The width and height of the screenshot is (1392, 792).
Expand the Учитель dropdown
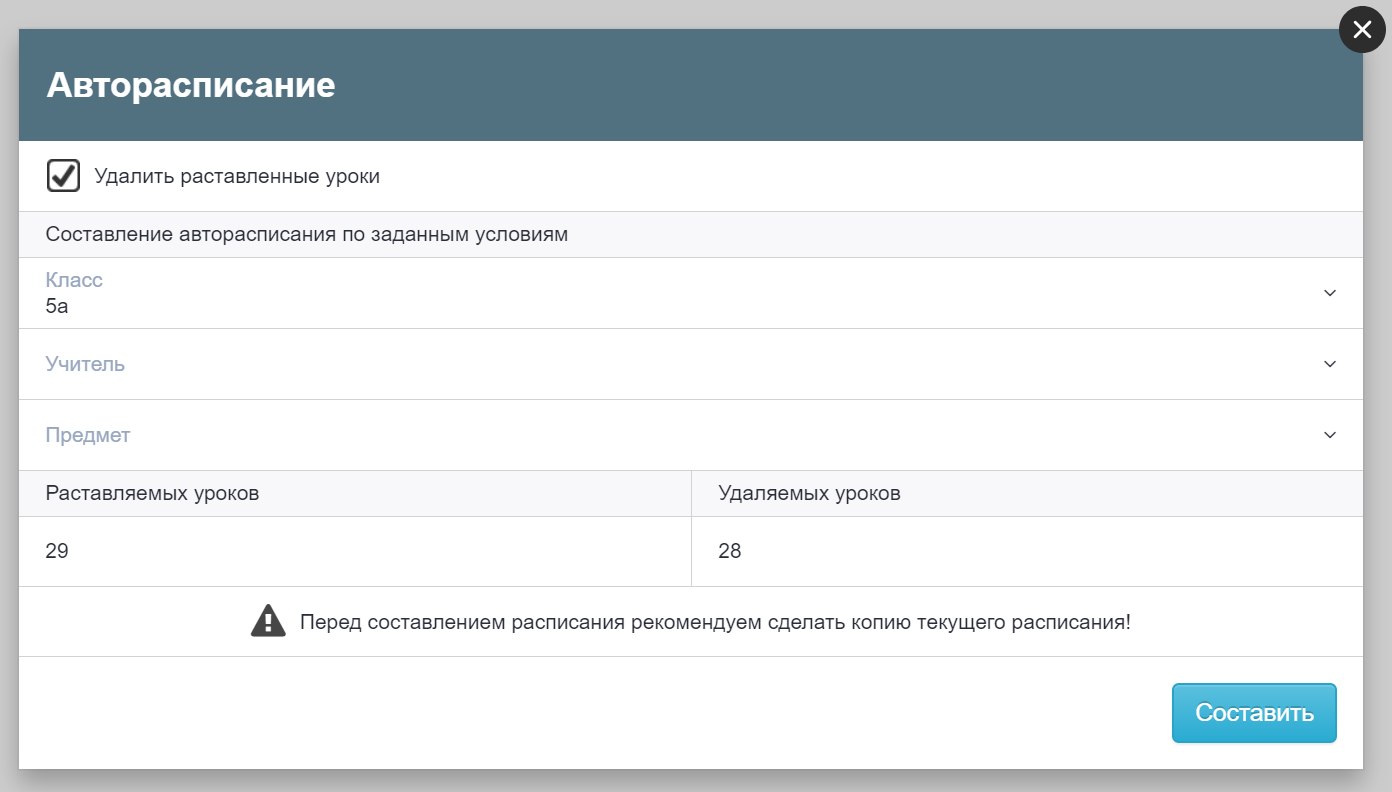point(691,364)
